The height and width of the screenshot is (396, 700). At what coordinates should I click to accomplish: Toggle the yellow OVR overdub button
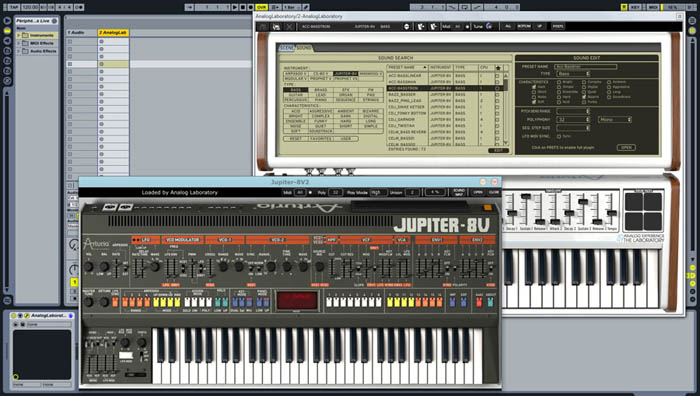pyautogui.click(x=262, y=7)
